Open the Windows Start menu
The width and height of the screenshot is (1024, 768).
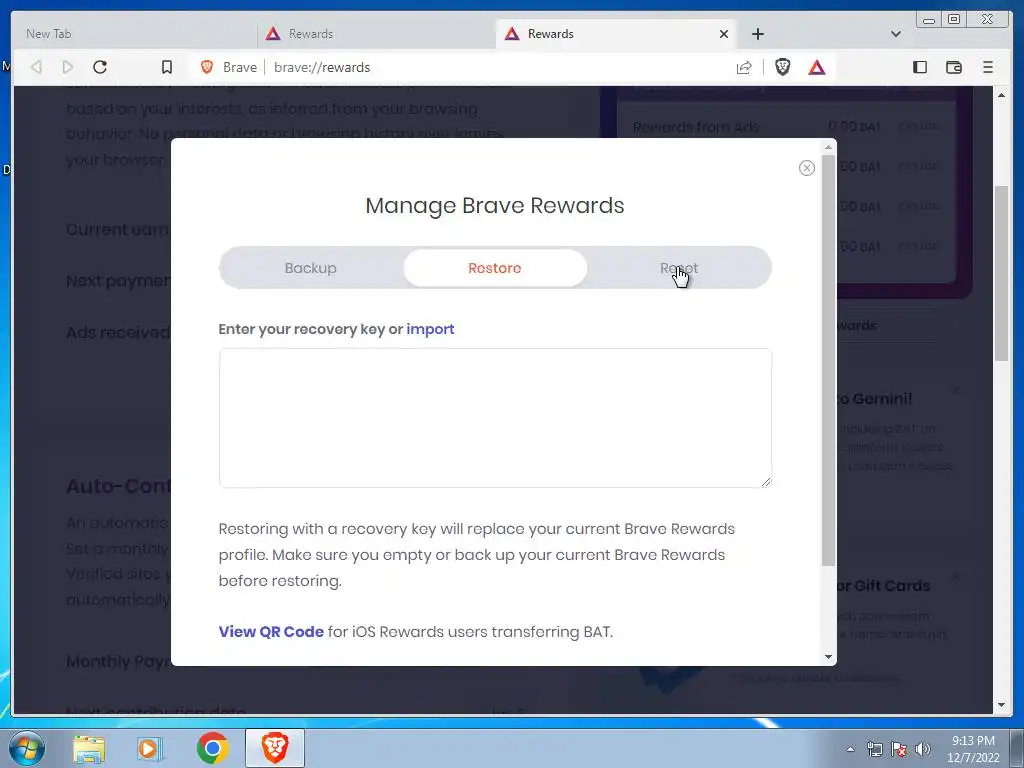tap(27, 748)
